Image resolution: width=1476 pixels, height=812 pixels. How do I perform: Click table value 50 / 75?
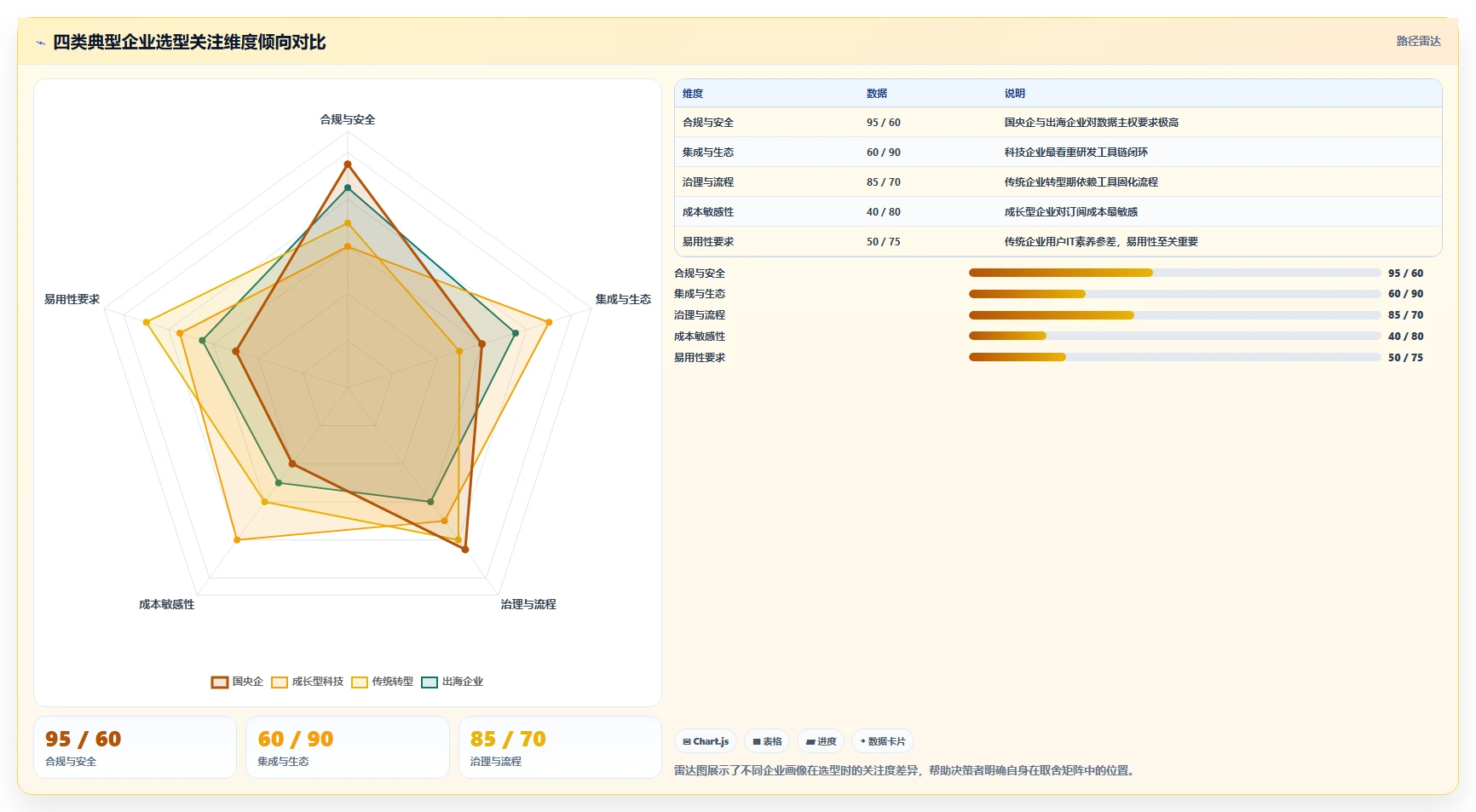[x=884, y=242]
